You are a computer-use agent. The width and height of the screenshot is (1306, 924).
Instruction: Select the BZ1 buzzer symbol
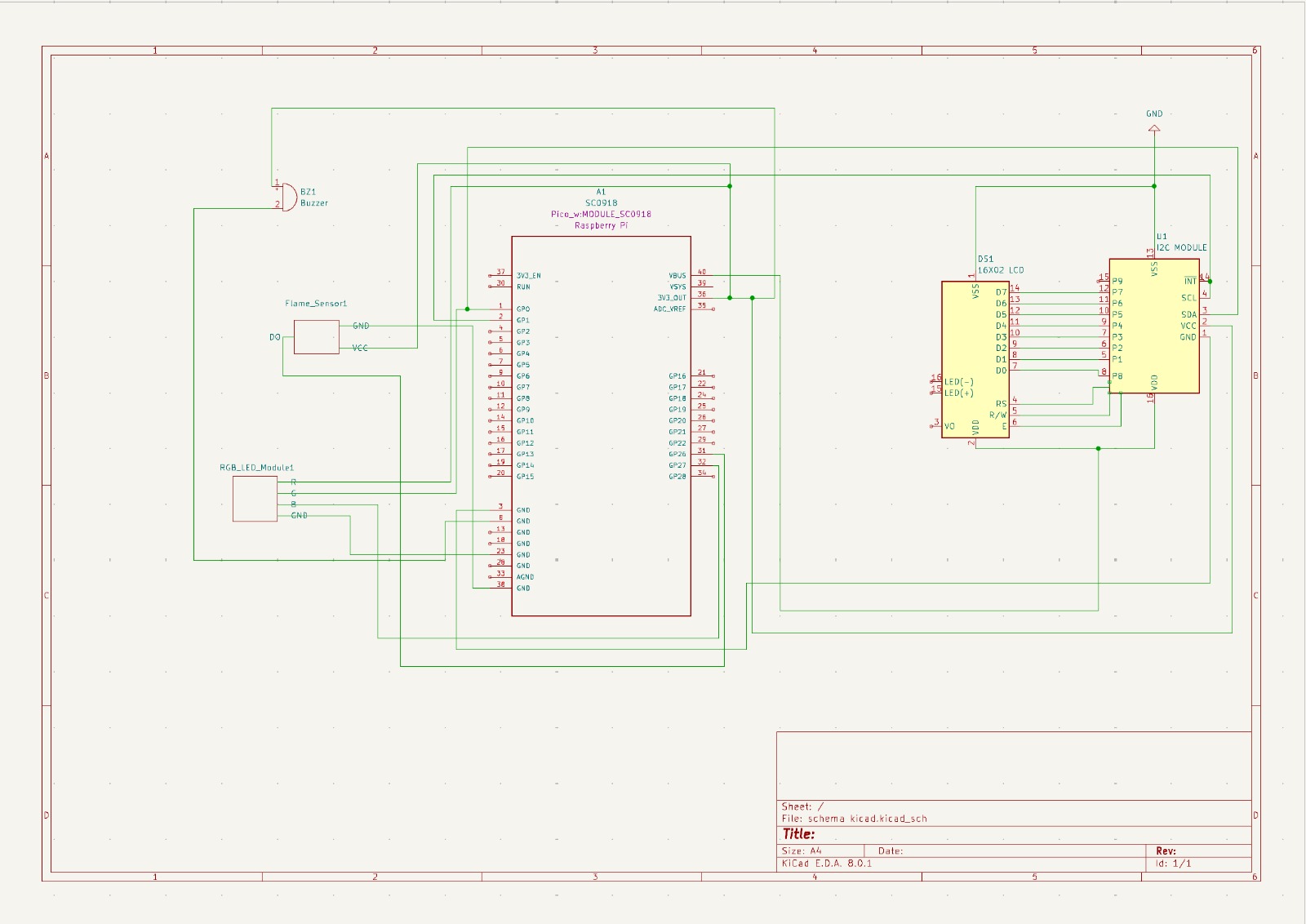coord(289,197)
